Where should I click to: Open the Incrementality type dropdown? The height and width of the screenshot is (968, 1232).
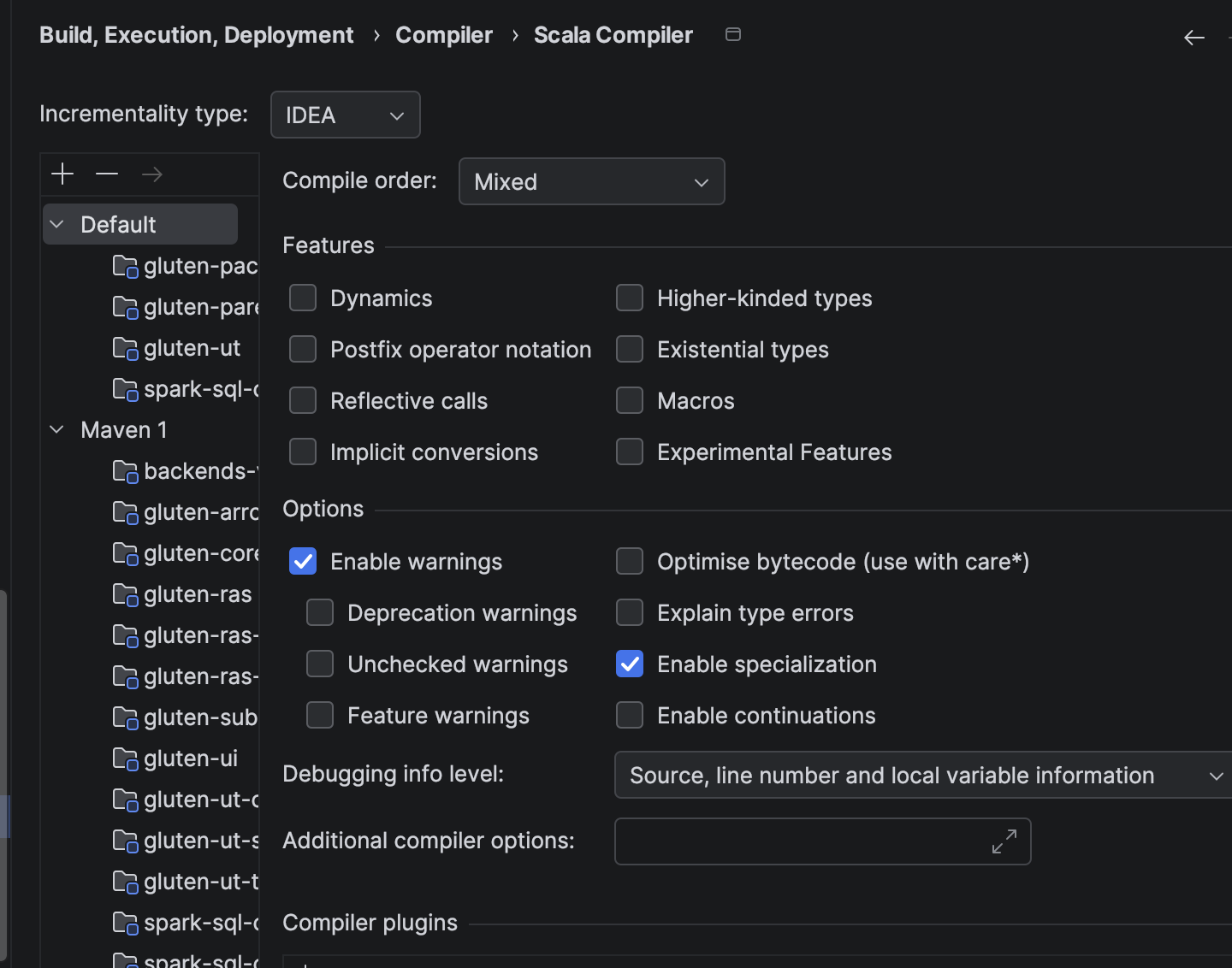tap(345, 115)
